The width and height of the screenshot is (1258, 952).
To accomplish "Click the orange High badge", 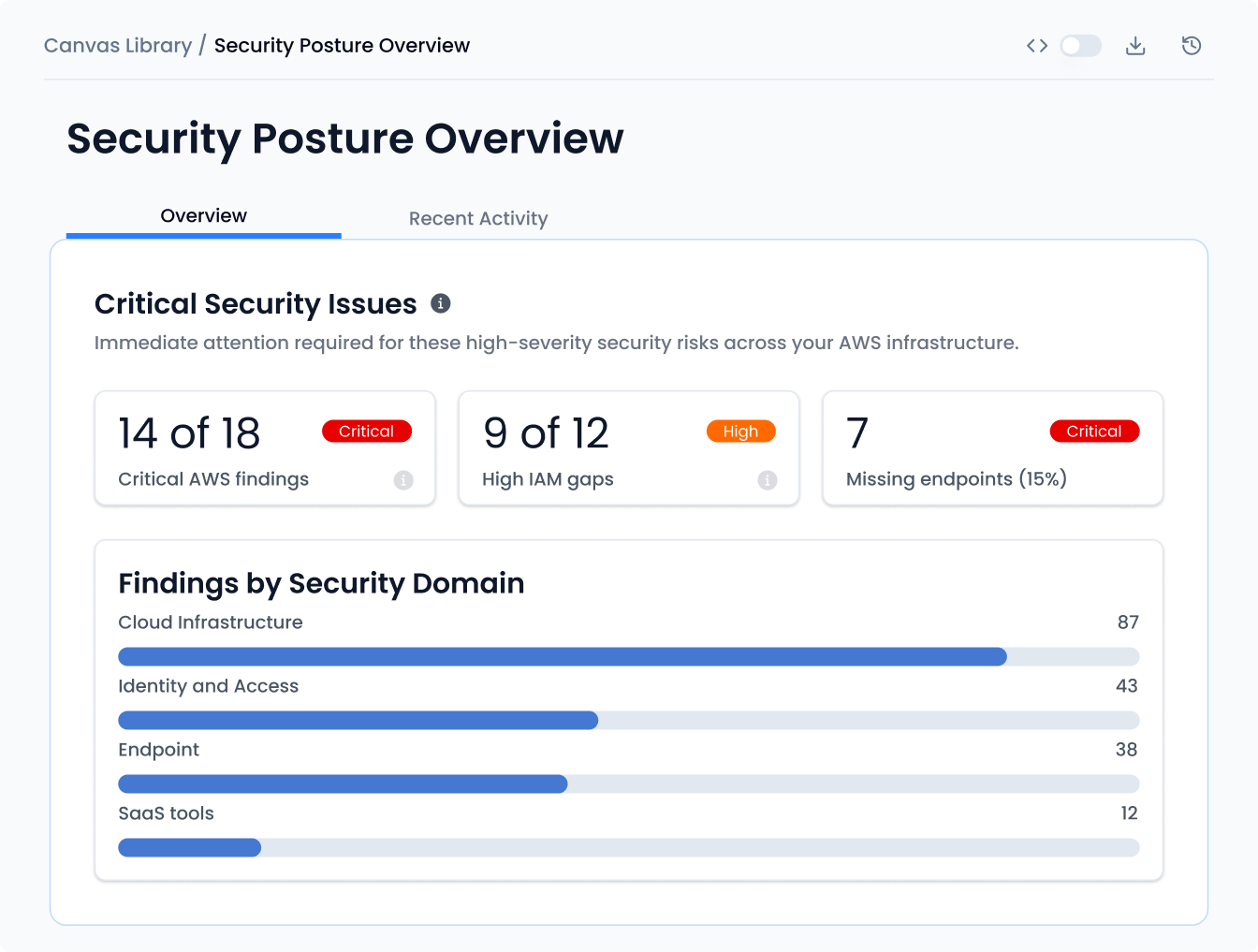I will pyautogui.click(x=740, y=432).
